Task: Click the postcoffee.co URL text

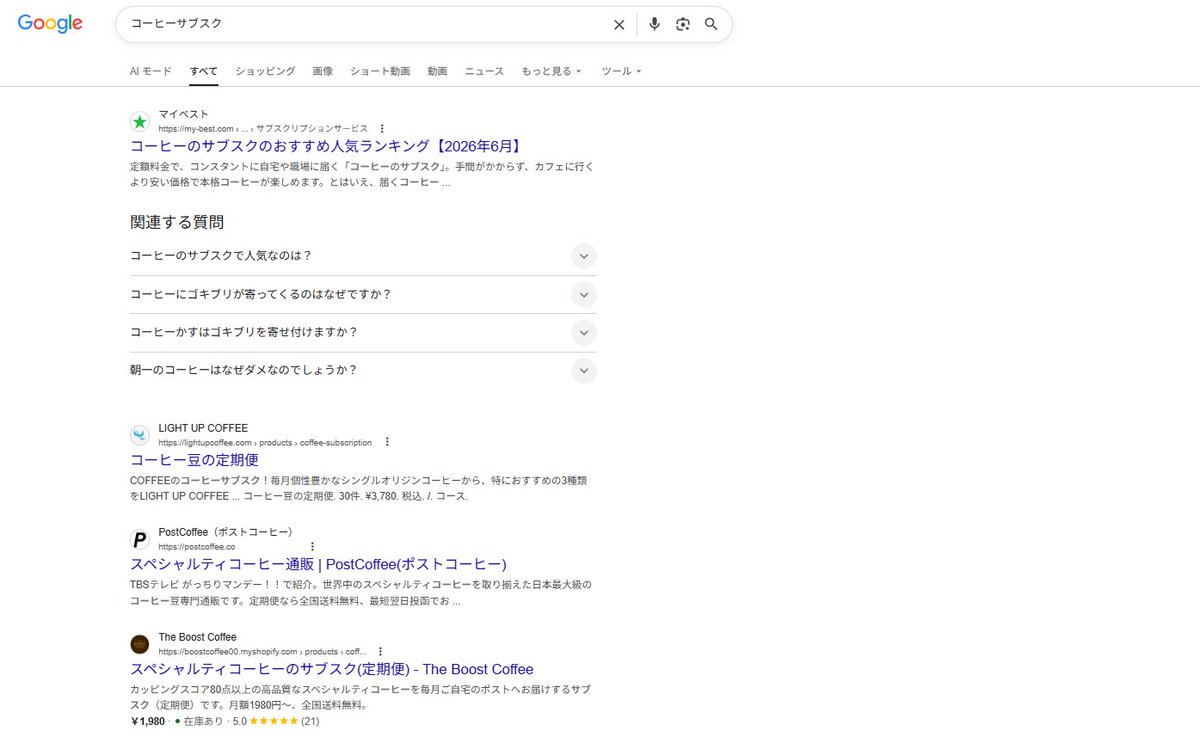Action: [x=197, y=547]
